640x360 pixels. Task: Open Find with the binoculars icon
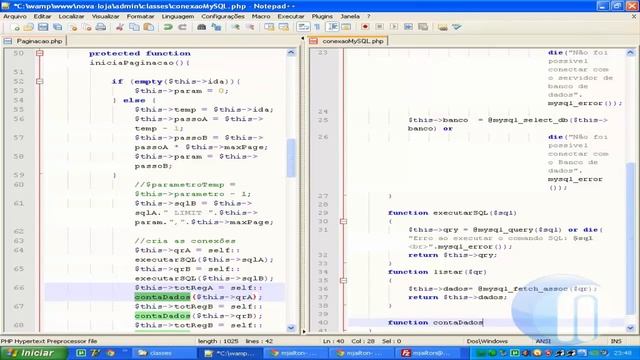[202, 27]
